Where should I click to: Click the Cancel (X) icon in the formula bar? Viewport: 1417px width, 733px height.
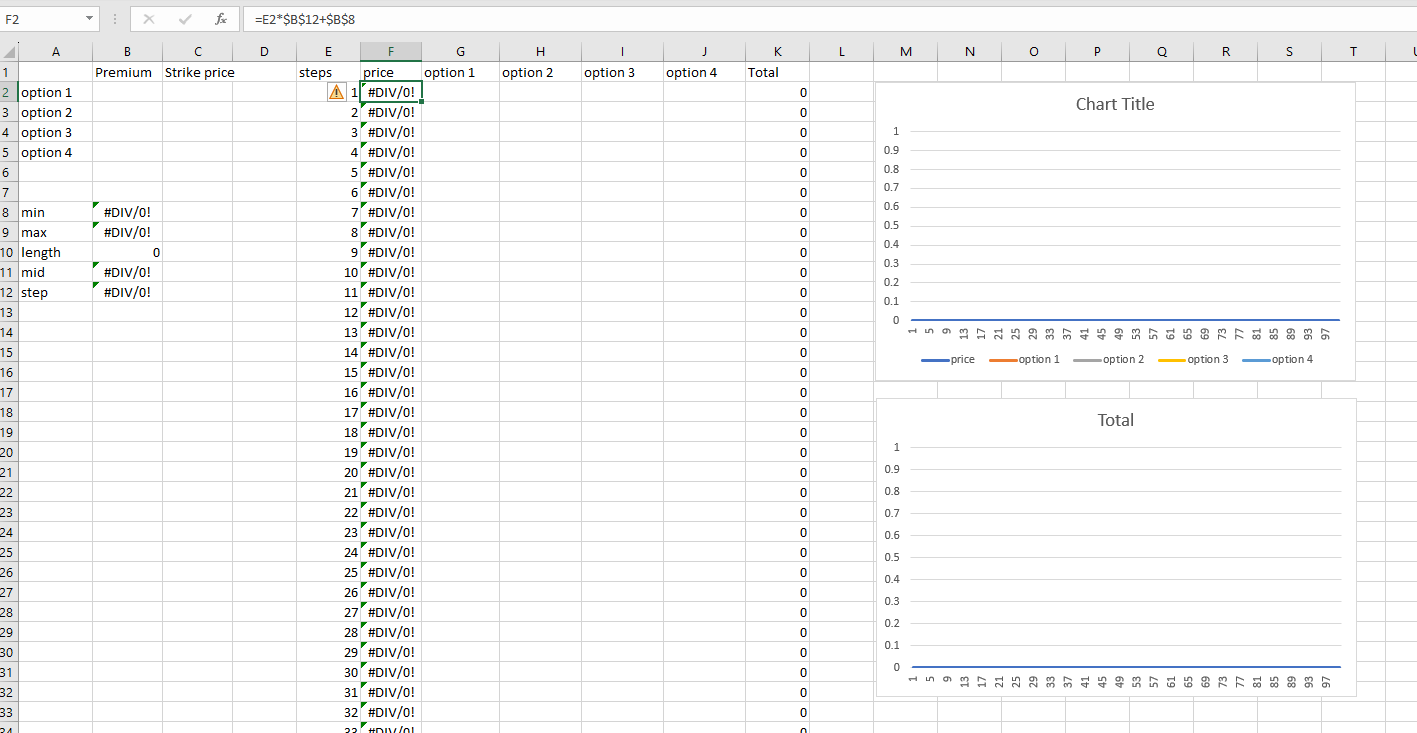(x=148, y=17)
